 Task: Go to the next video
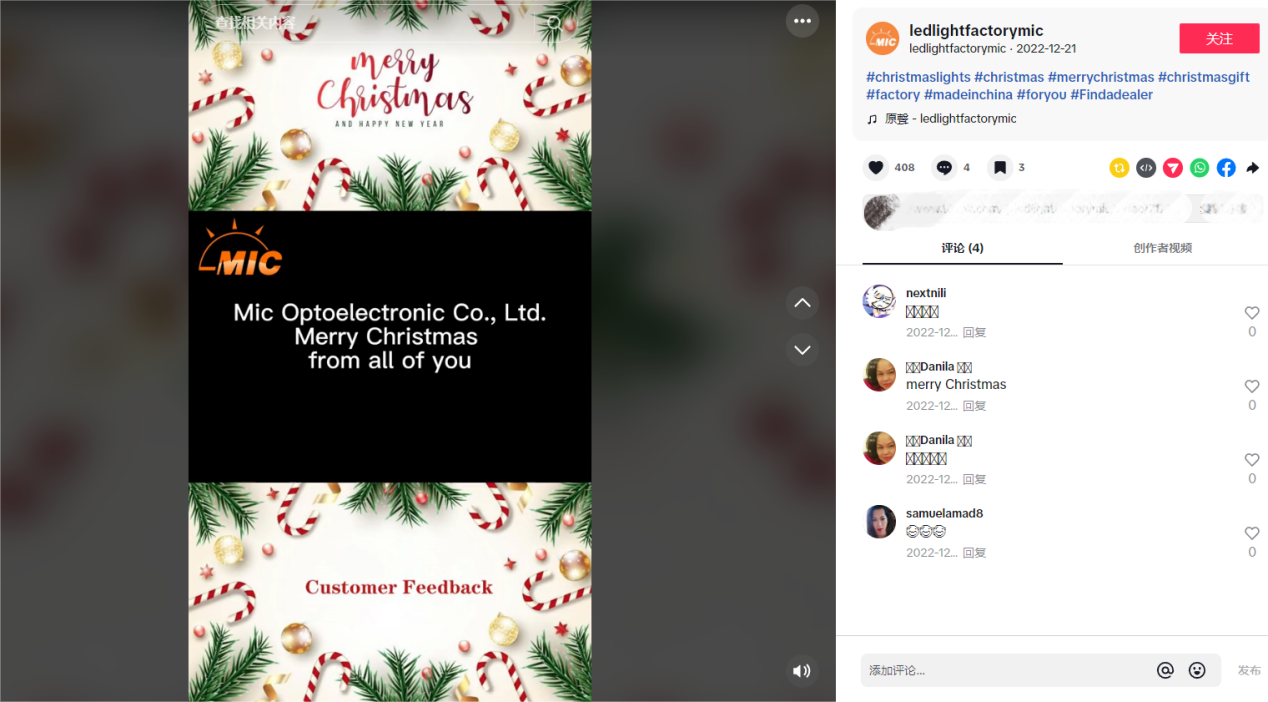tap(802, 350)
